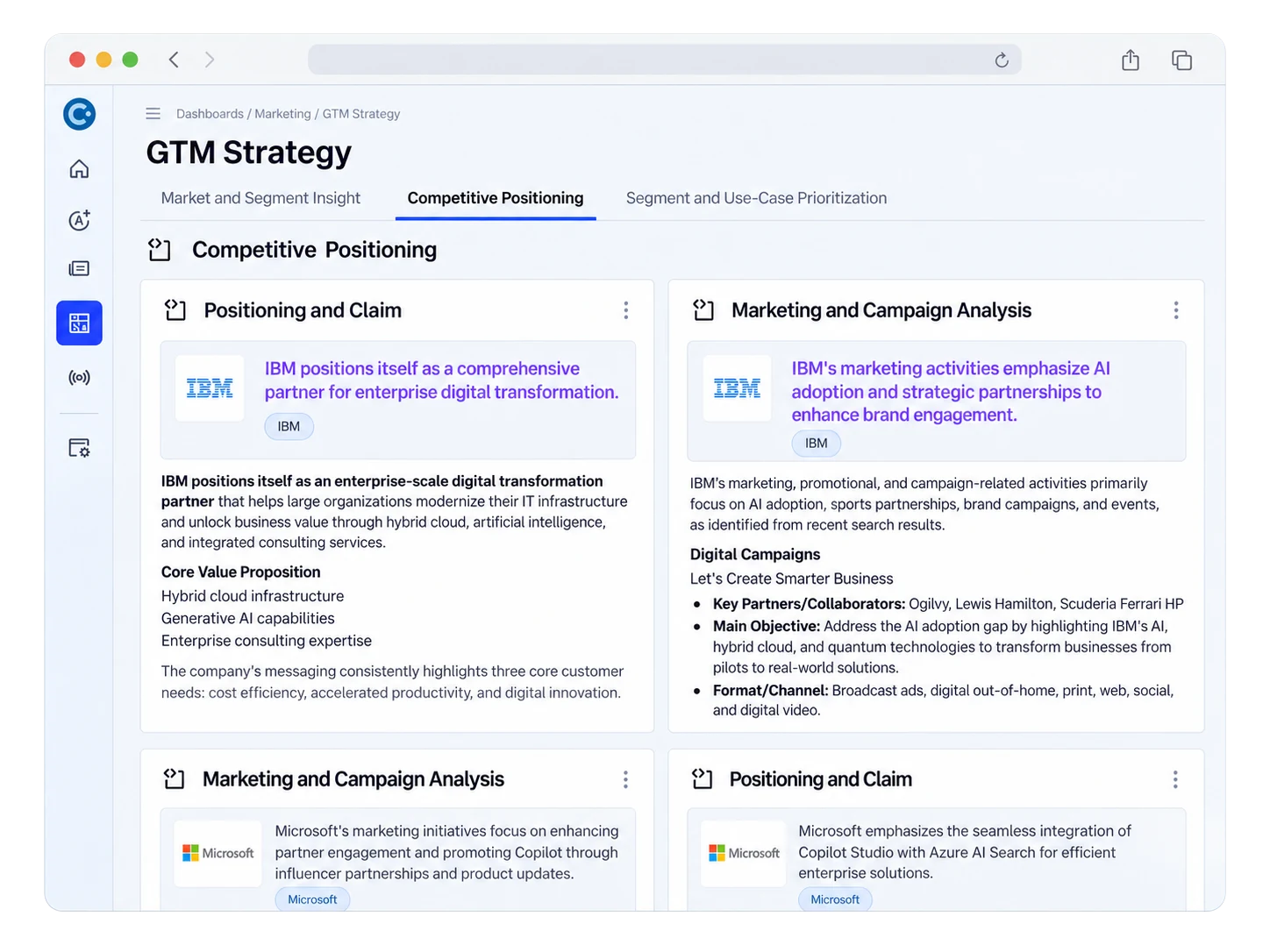Click the Core Value Proposition subheading
Viewport: 1270px width, 952px height.
(x=240, y=572)
